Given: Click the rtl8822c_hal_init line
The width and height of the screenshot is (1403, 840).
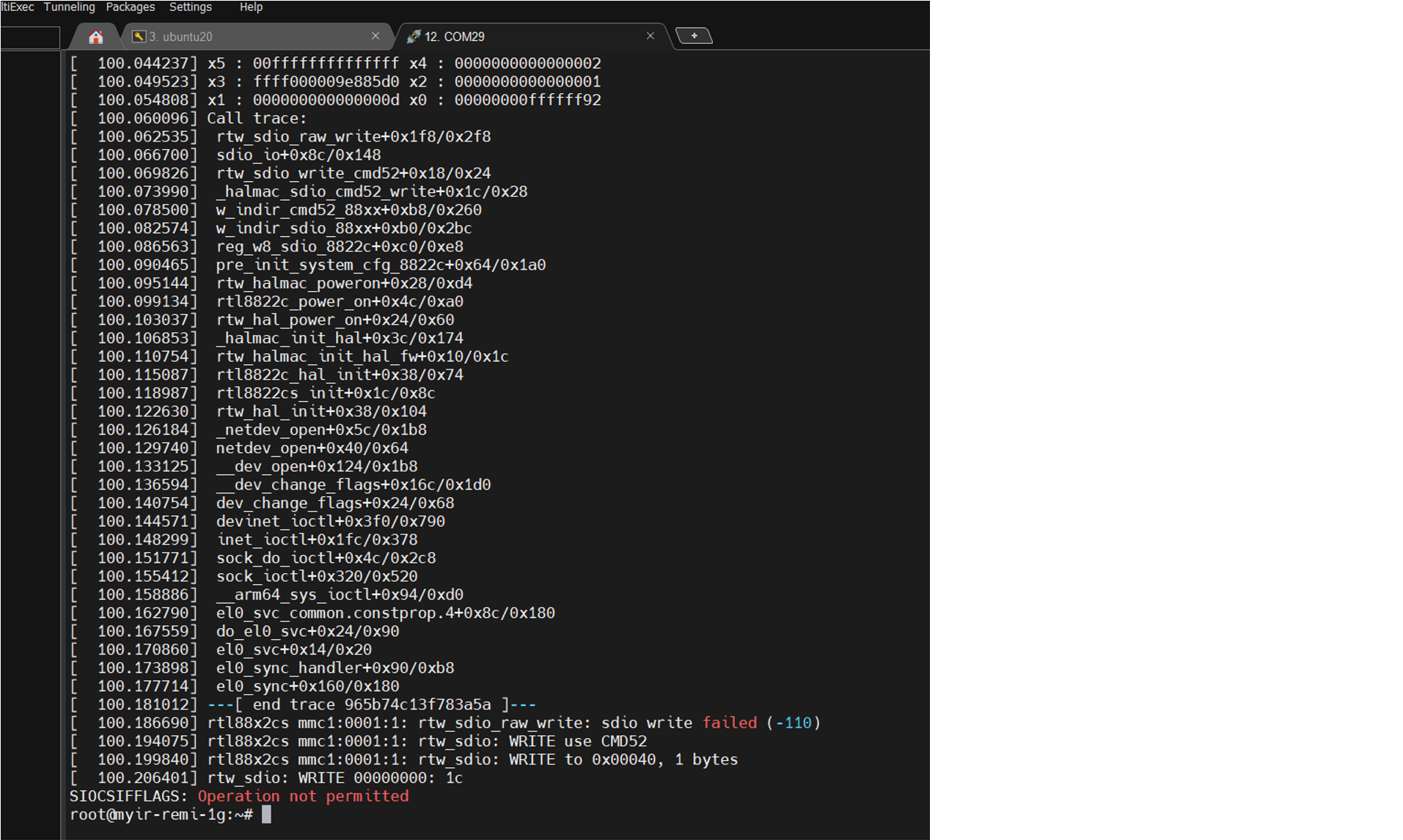Looking at the screenshot, I should pyautogui.click(x=266, y=375).
